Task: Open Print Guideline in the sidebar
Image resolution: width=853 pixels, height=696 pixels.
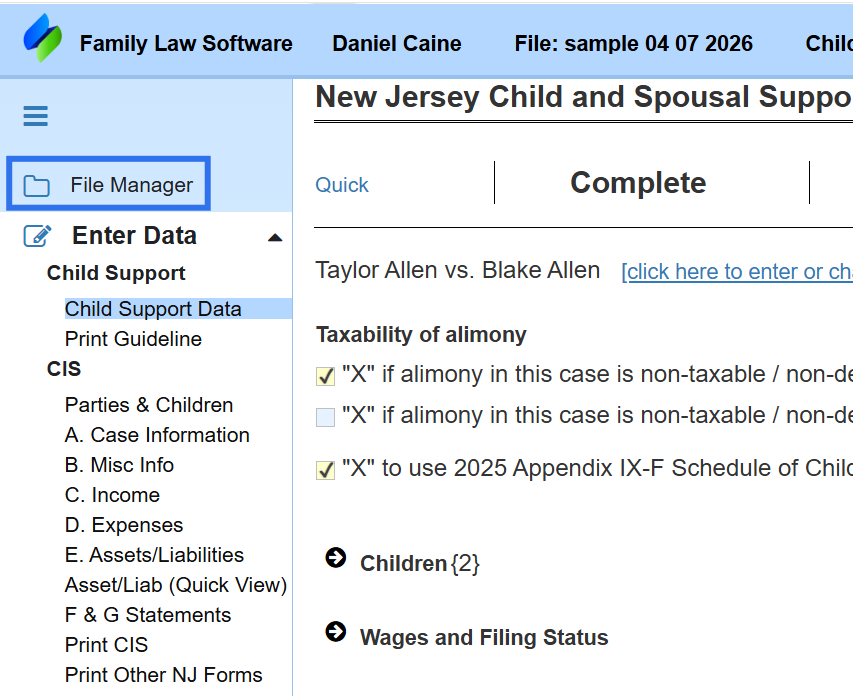Action: pyautogui.click(x=133, y=339)
